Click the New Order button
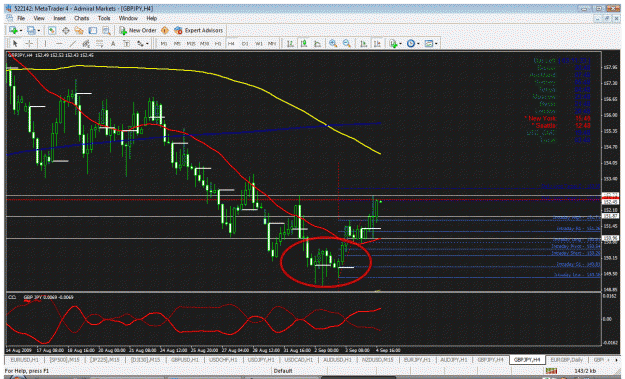This screenshot has width=625, height=379. click(138, 30)
